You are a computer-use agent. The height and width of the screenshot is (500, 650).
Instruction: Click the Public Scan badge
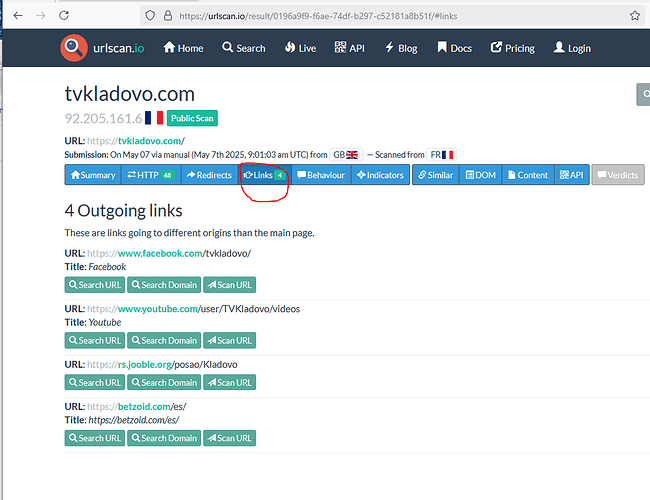(x=192, y=118)
